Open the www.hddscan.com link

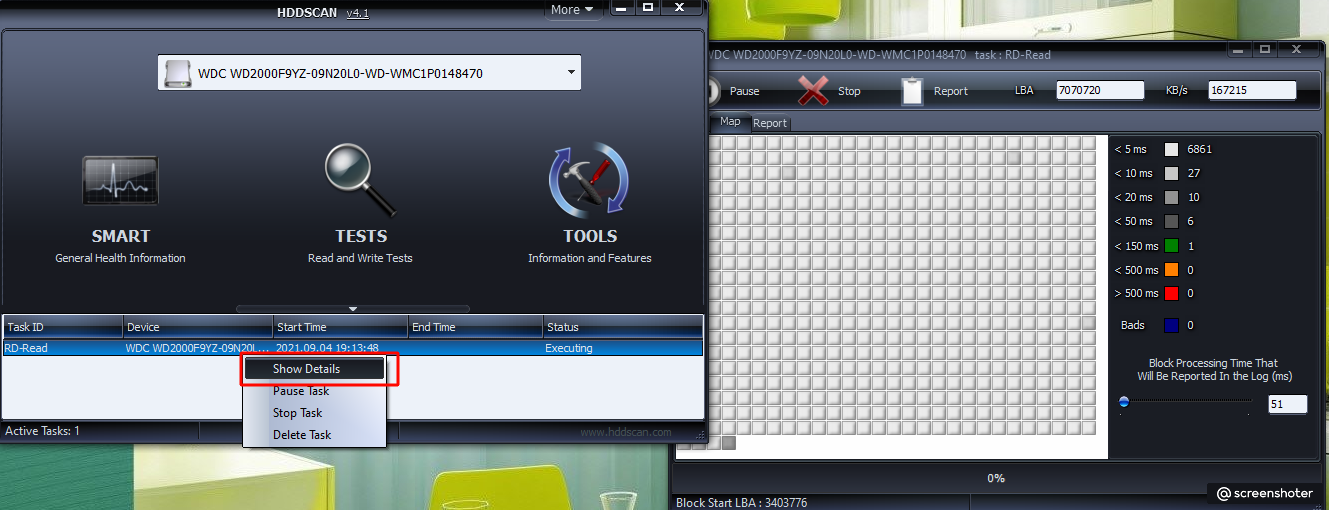click(x=626, y=432)
